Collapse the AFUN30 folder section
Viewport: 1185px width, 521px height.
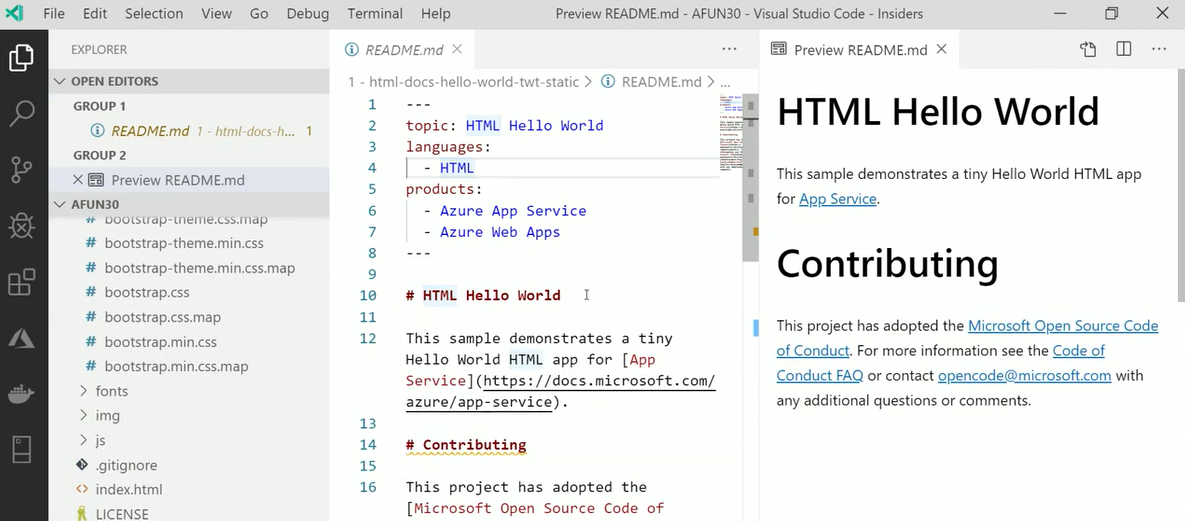(x=189, y=204)
